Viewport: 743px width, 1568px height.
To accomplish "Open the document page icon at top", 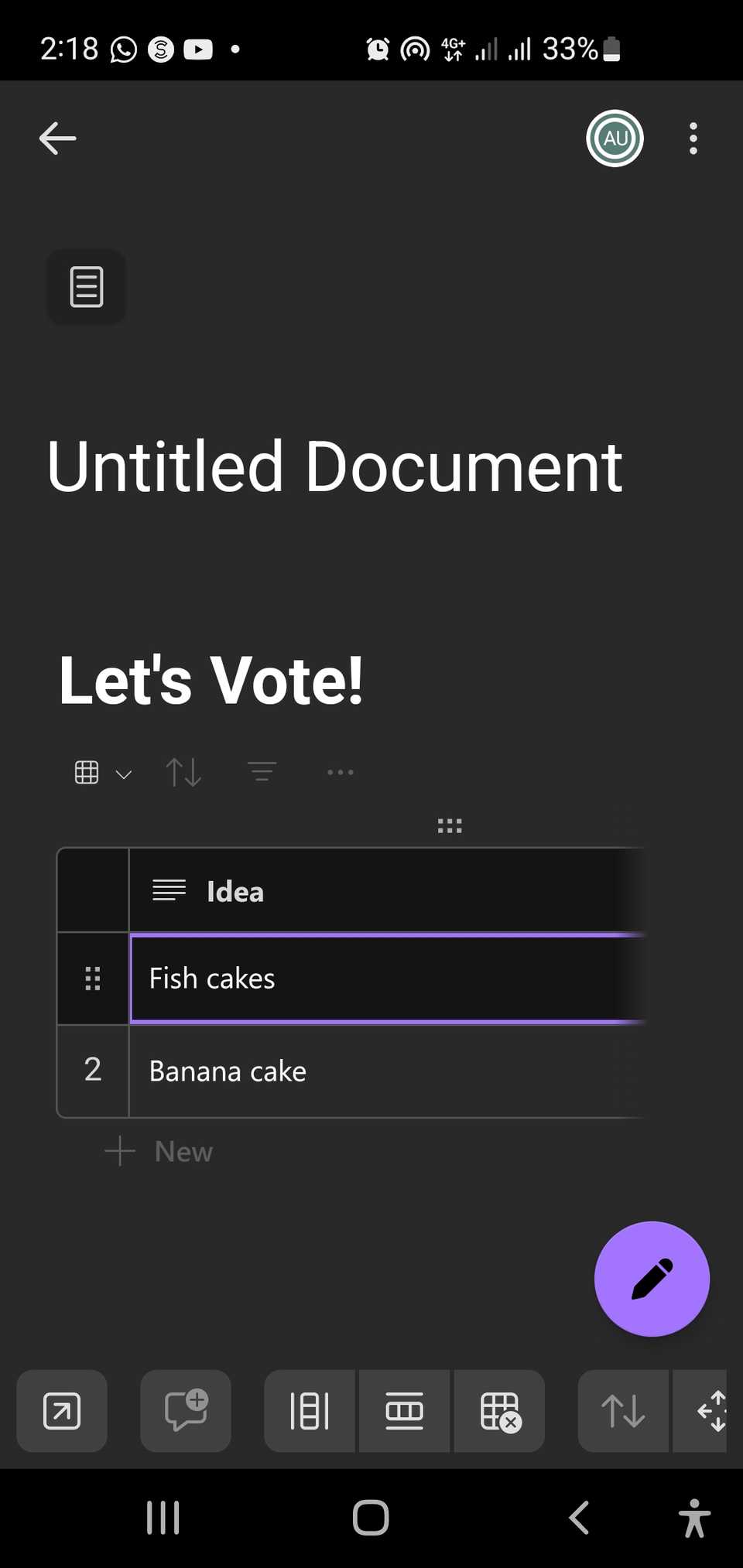I will (86, 286).
